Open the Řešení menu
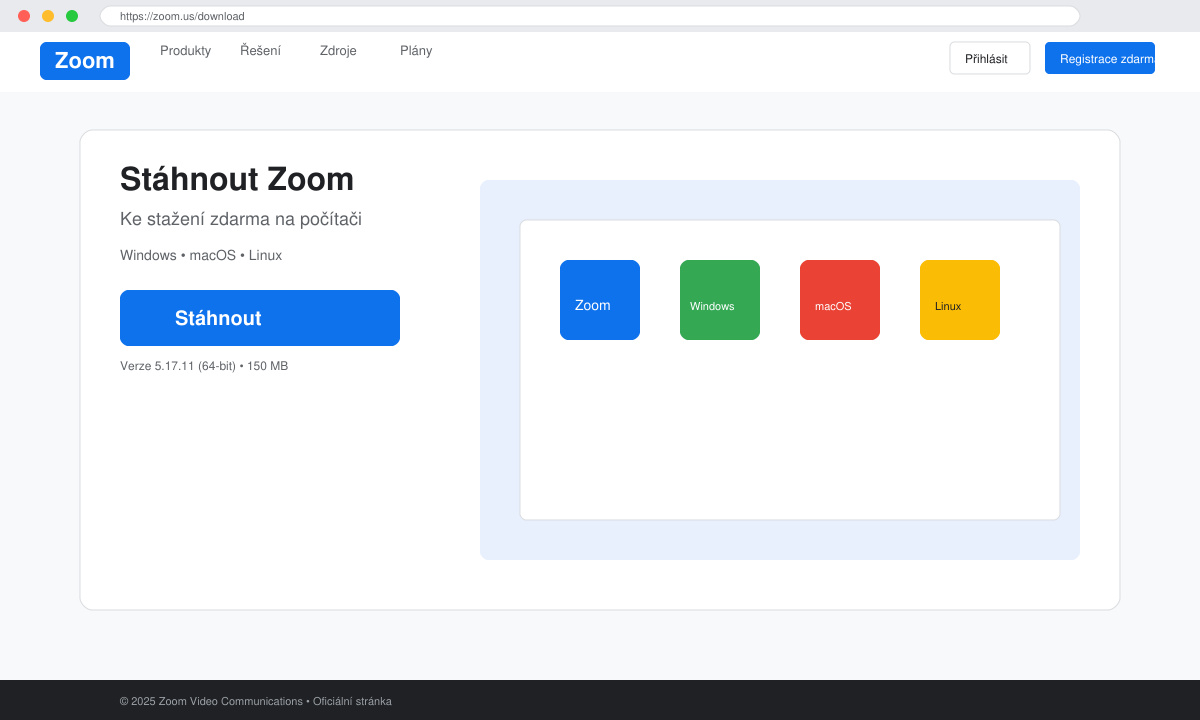The height and width of the screenshot is (720, 1200). point(260,51)
